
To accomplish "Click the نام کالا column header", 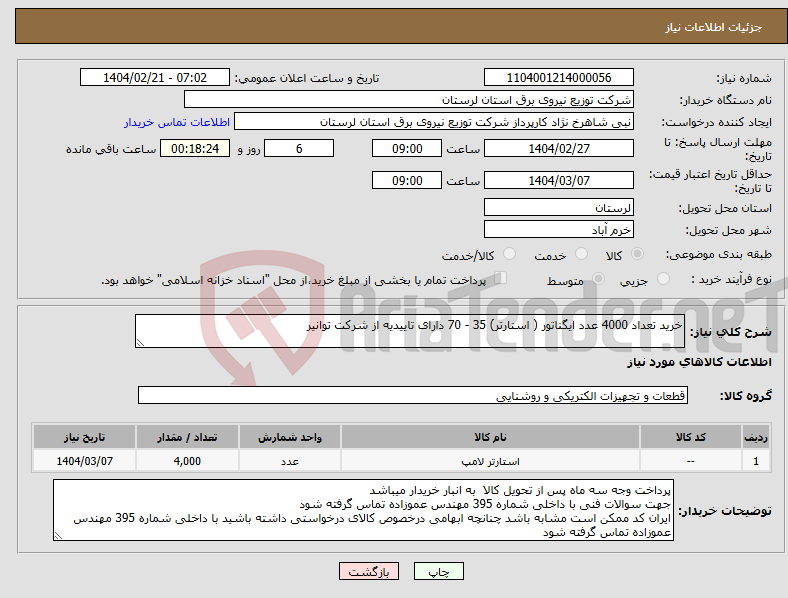I will point(490,437).
